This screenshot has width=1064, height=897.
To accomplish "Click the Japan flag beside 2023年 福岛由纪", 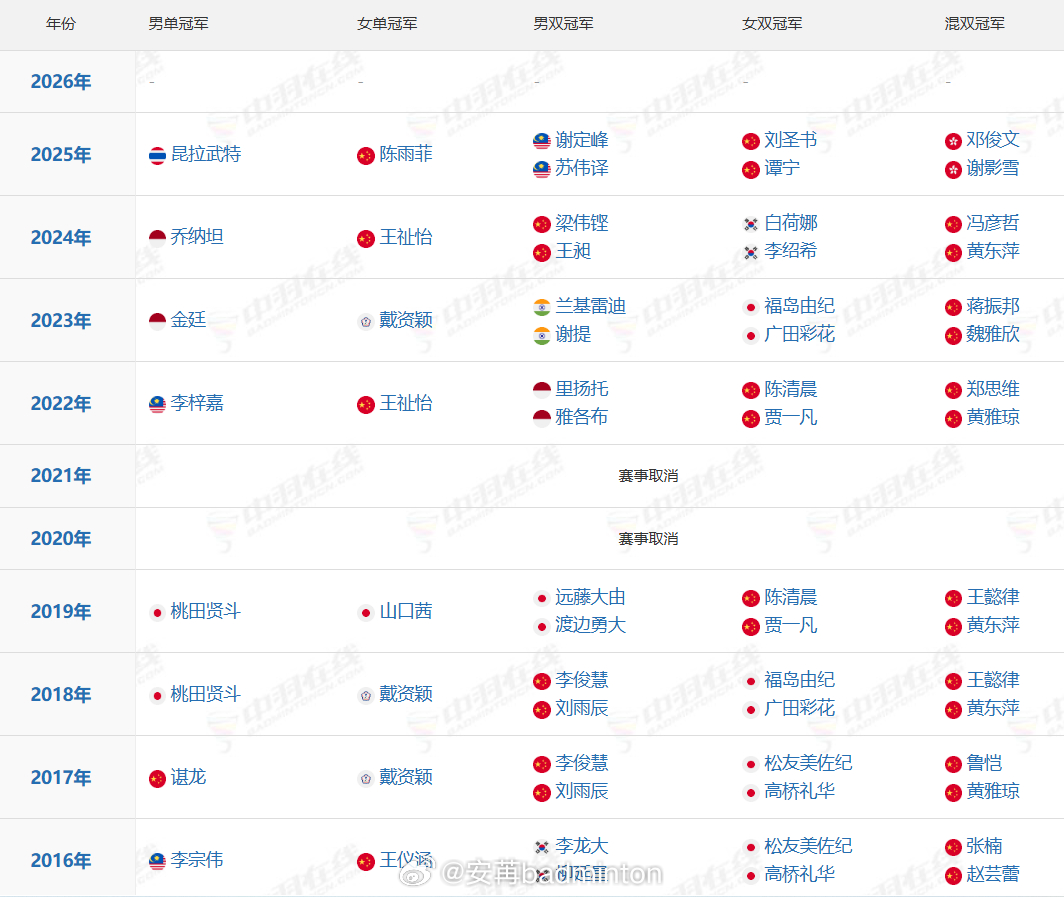I will pyautogui.click(x=750, y=307).
